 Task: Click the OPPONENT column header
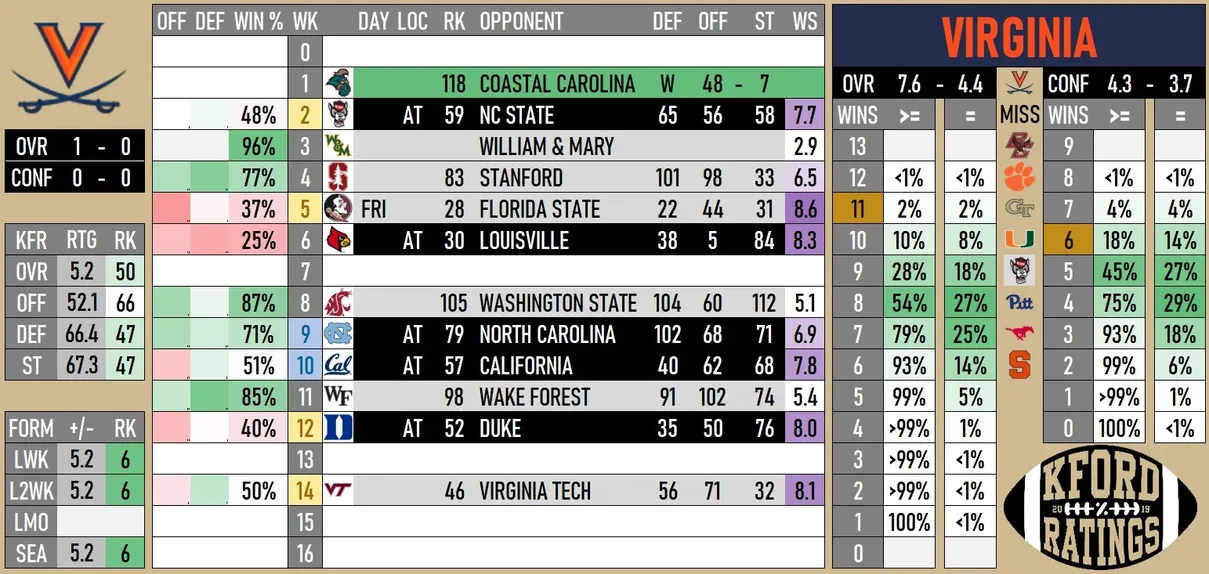coord(521,21)
